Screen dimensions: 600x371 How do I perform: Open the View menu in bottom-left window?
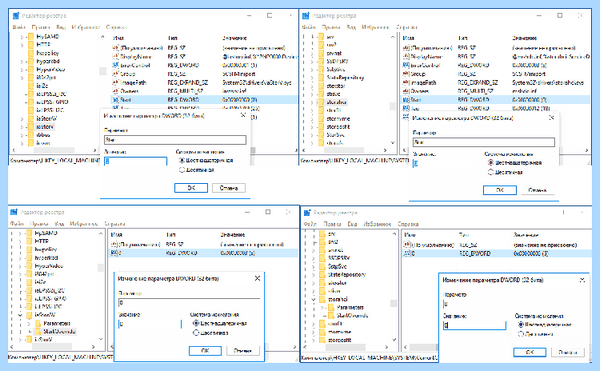click(59, 224)
